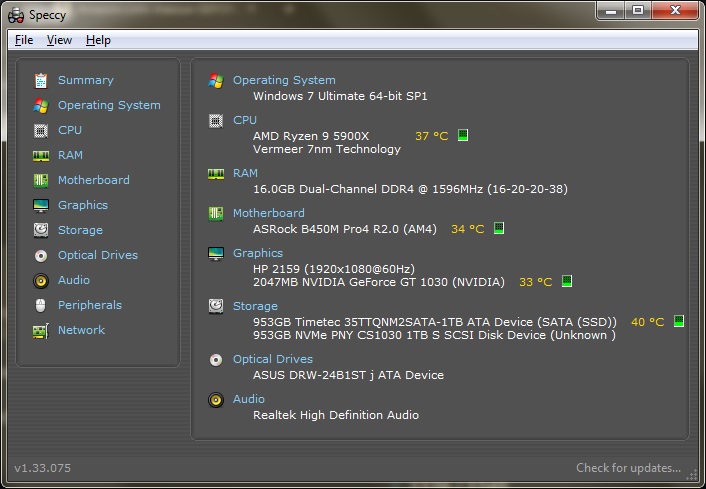Select the Network icon in the sidebar
This screenshot has height=489, width=706.
41,330
